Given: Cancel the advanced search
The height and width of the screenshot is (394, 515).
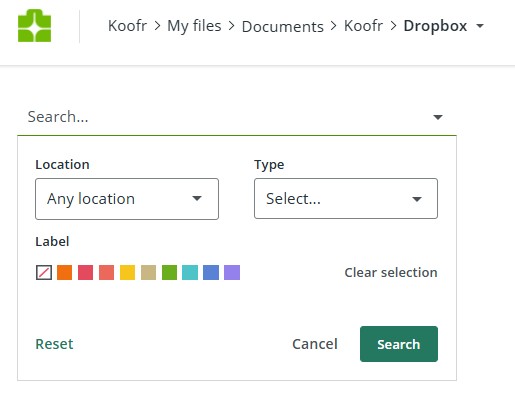Looking at the screenshot, I should [315, 344].
